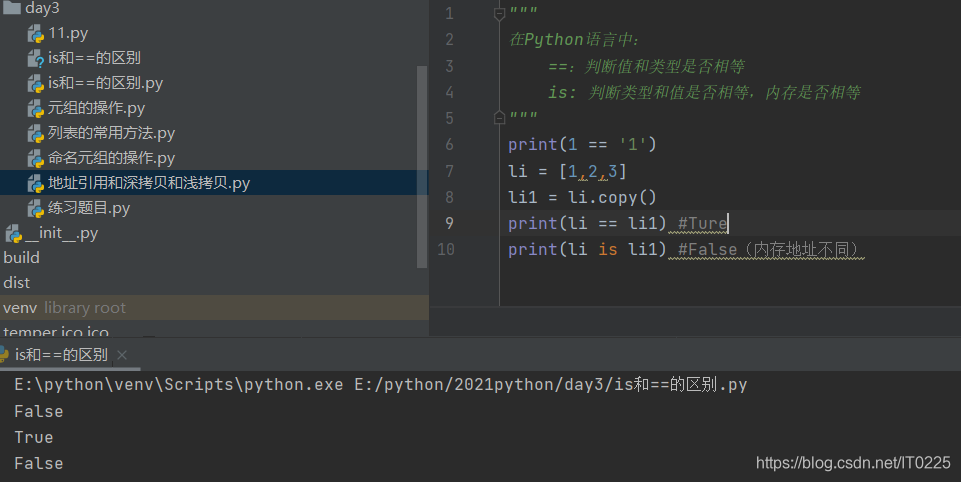Click the Python icon beside 11.py
961x482 pixels.
36,34
